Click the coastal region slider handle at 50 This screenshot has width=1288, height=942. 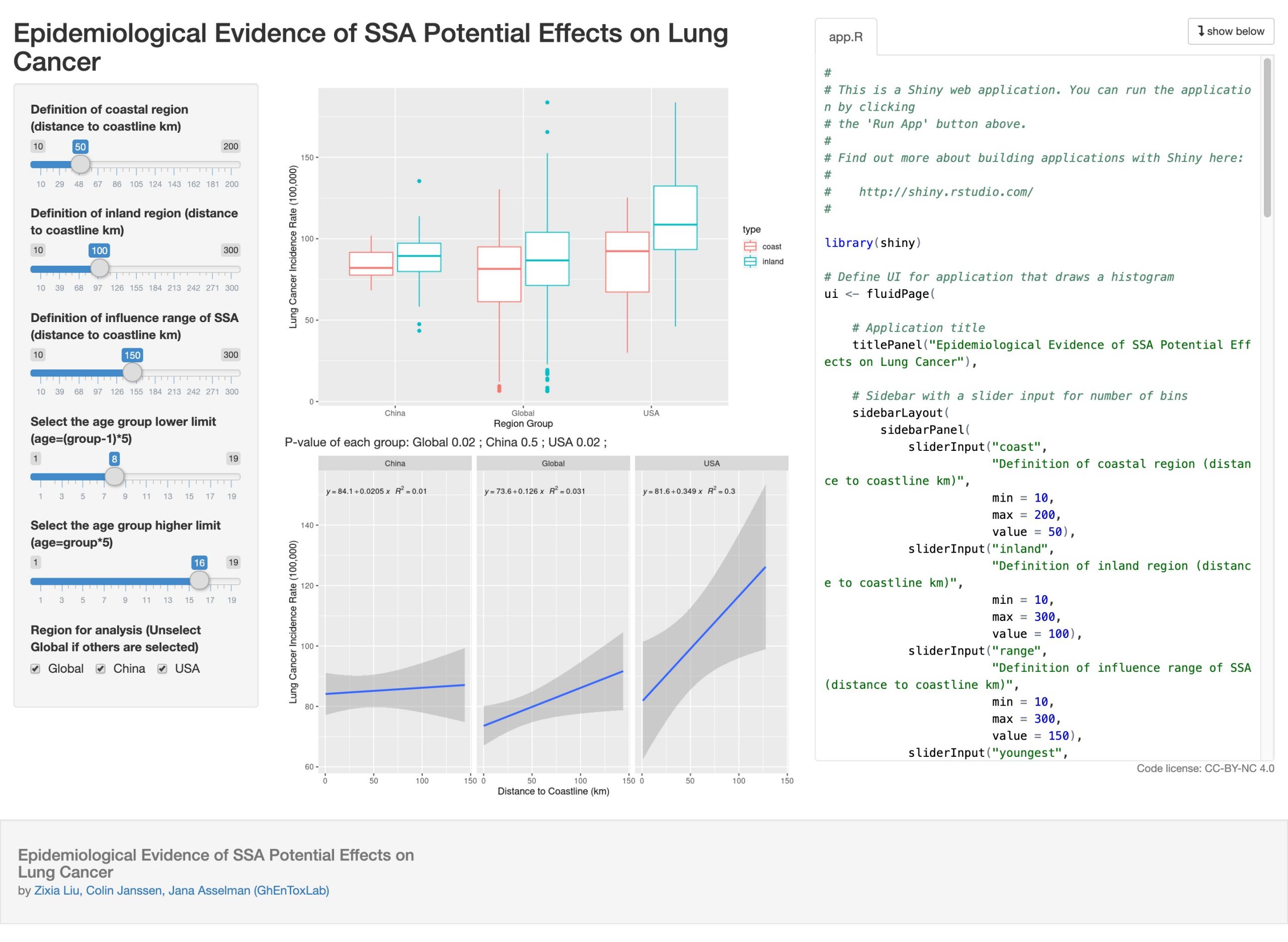80,164
